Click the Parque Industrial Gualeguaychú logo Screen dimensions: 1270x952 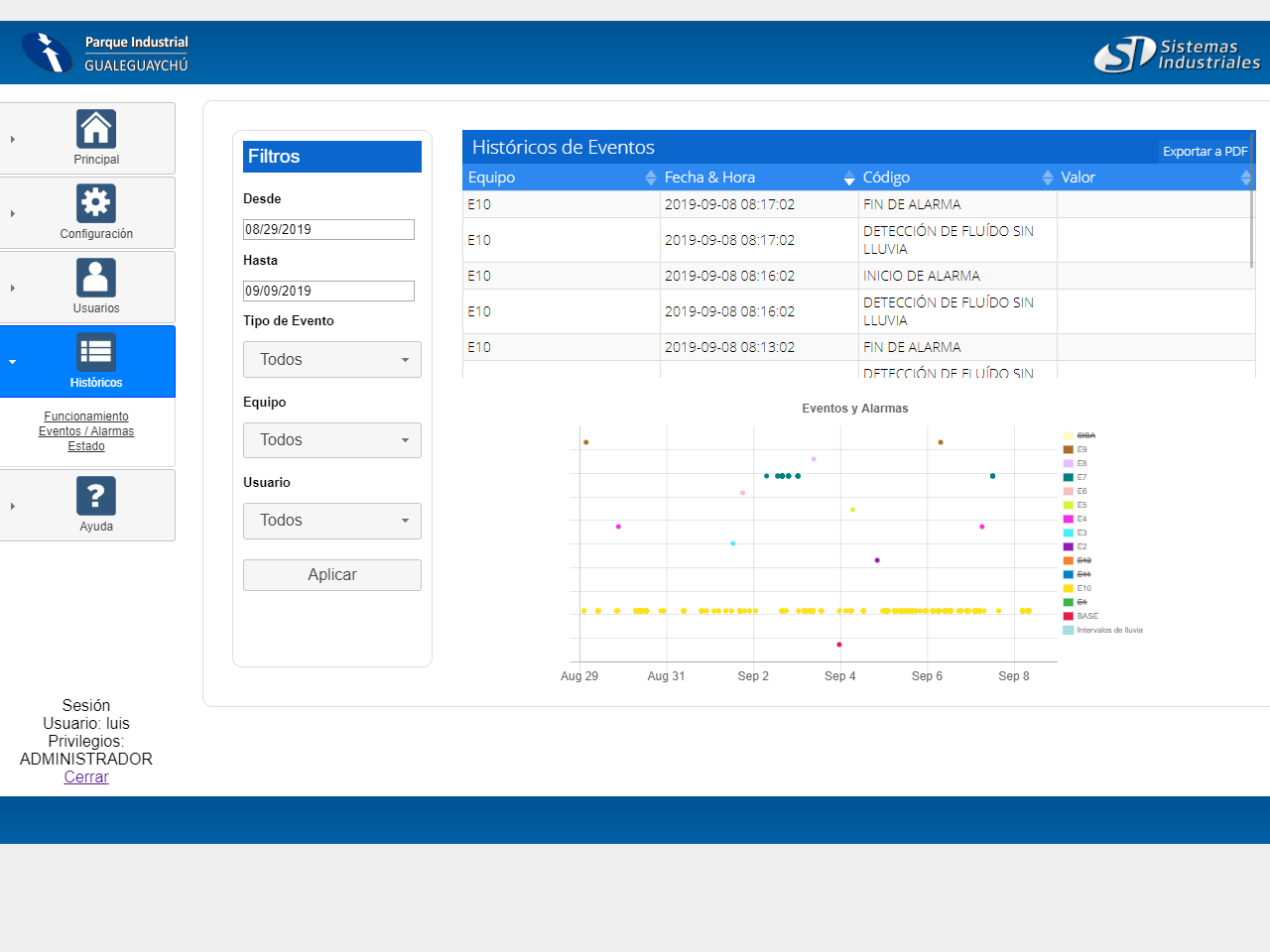[x=106, y=53]
